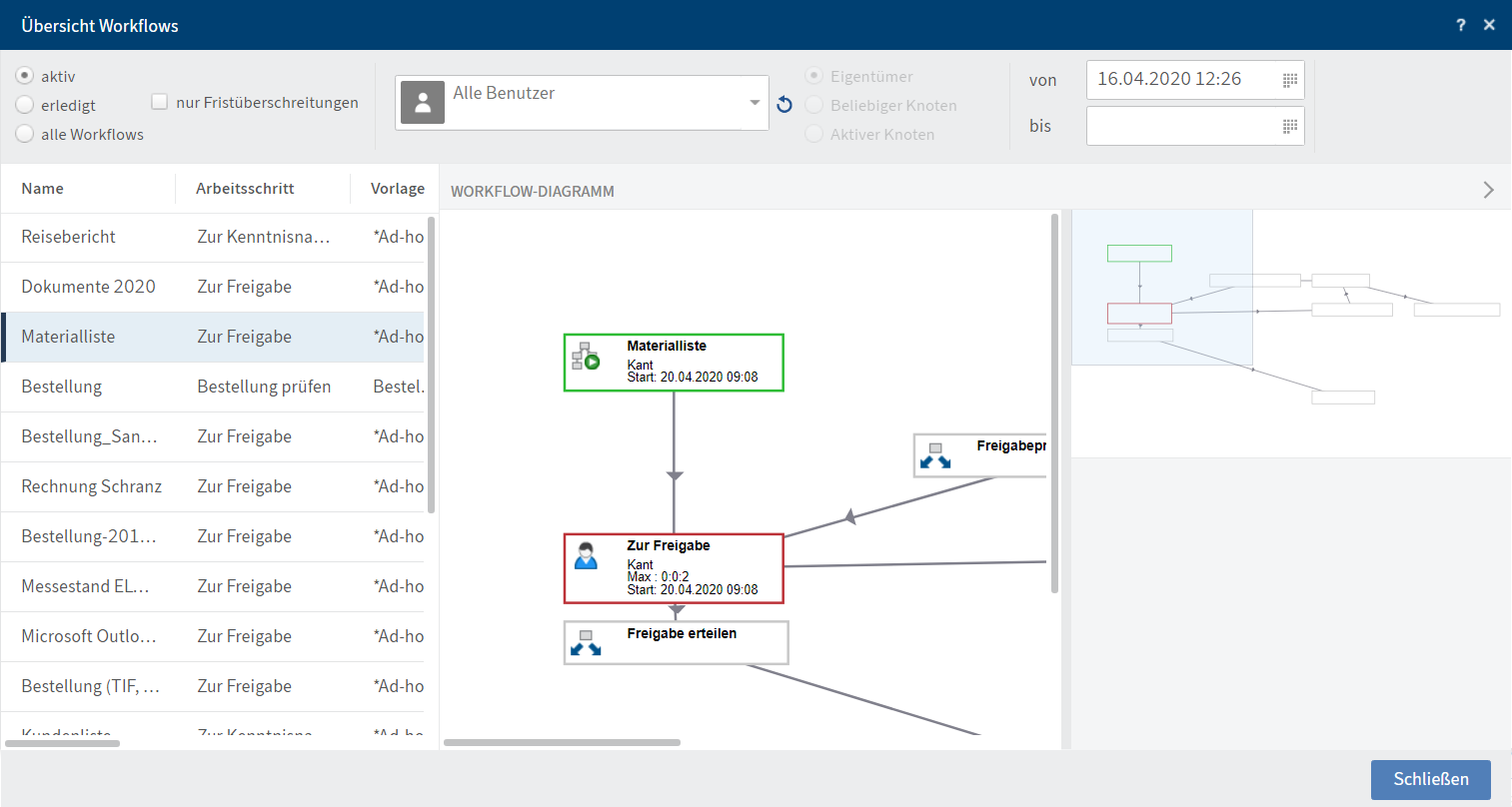1512x807 pixels.
Task: Click the workflow start icon in Materialliste node
Action: (586, 356)
